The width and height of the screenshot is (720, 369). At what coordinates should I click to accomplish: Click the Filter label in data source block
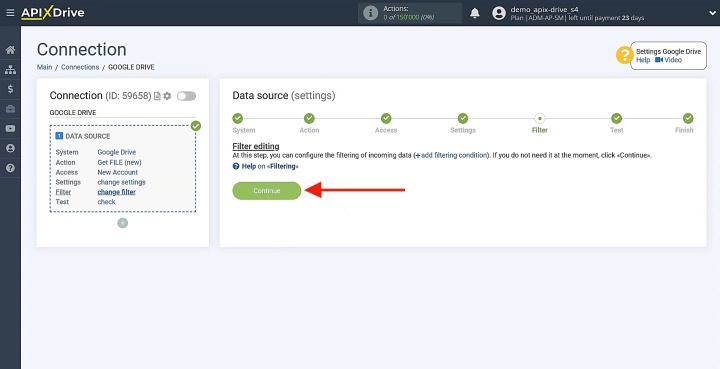coord(63,192)
